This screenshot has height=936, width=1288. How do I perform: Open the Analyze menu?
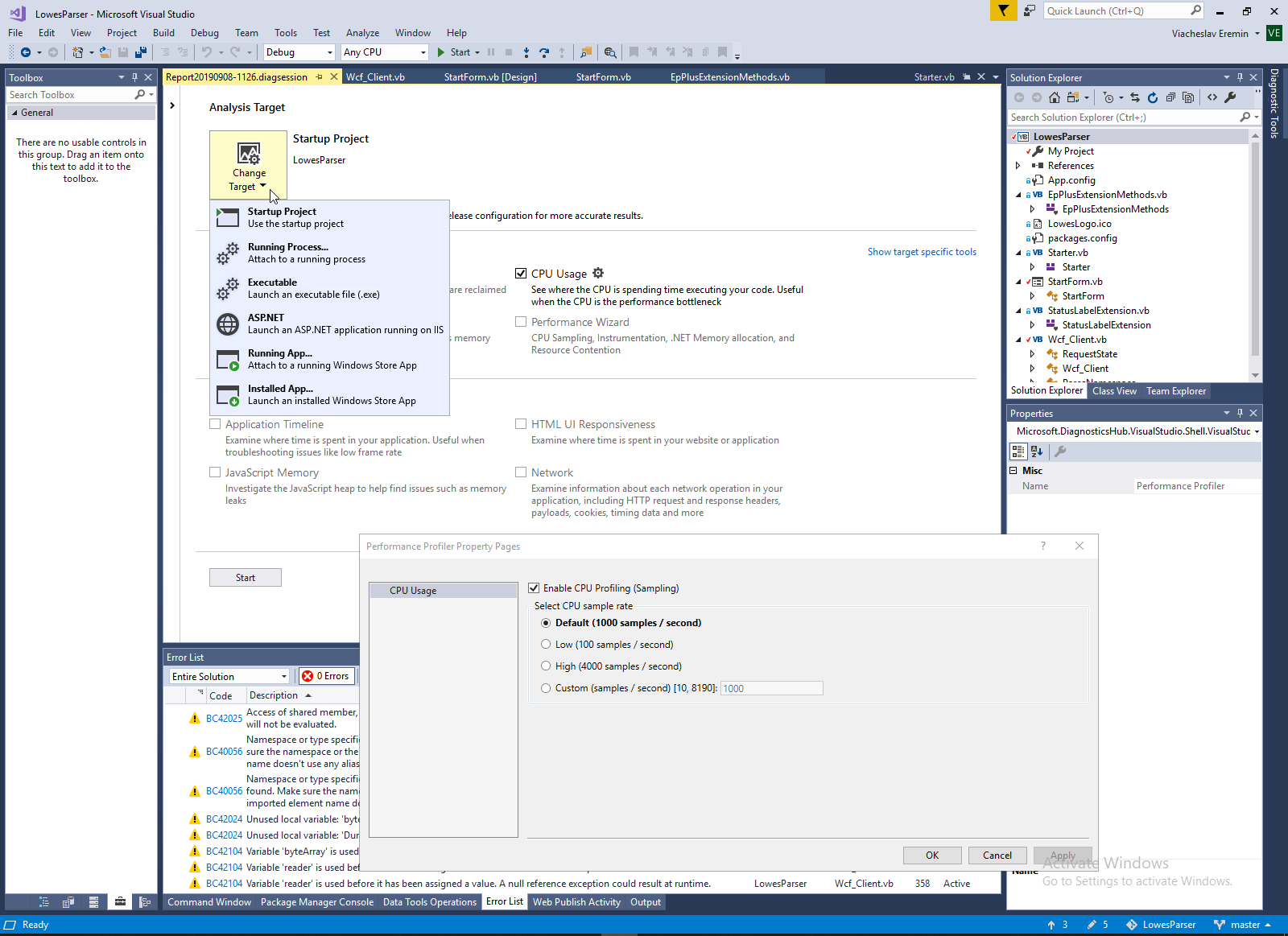(x=362, y=33)
